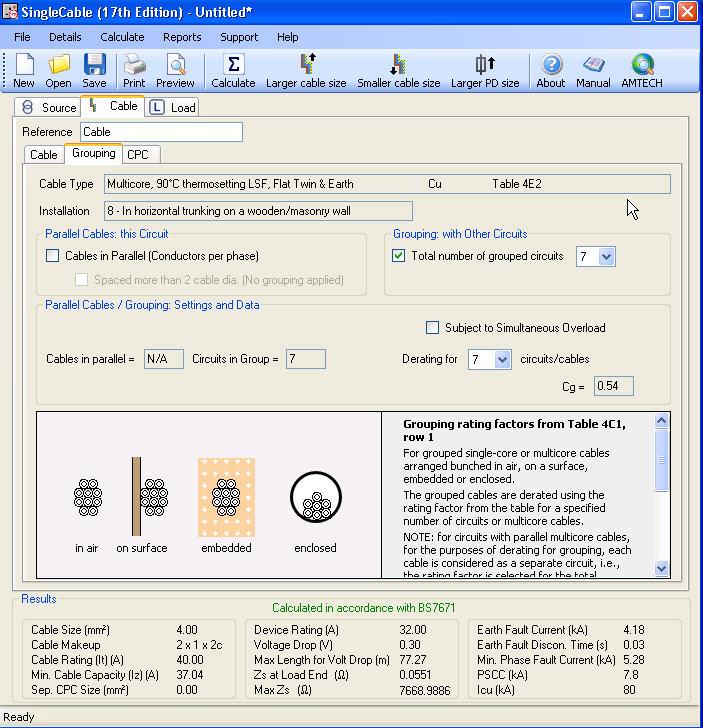
Task: Run Calculate from the toolbar
Action: 233,70
